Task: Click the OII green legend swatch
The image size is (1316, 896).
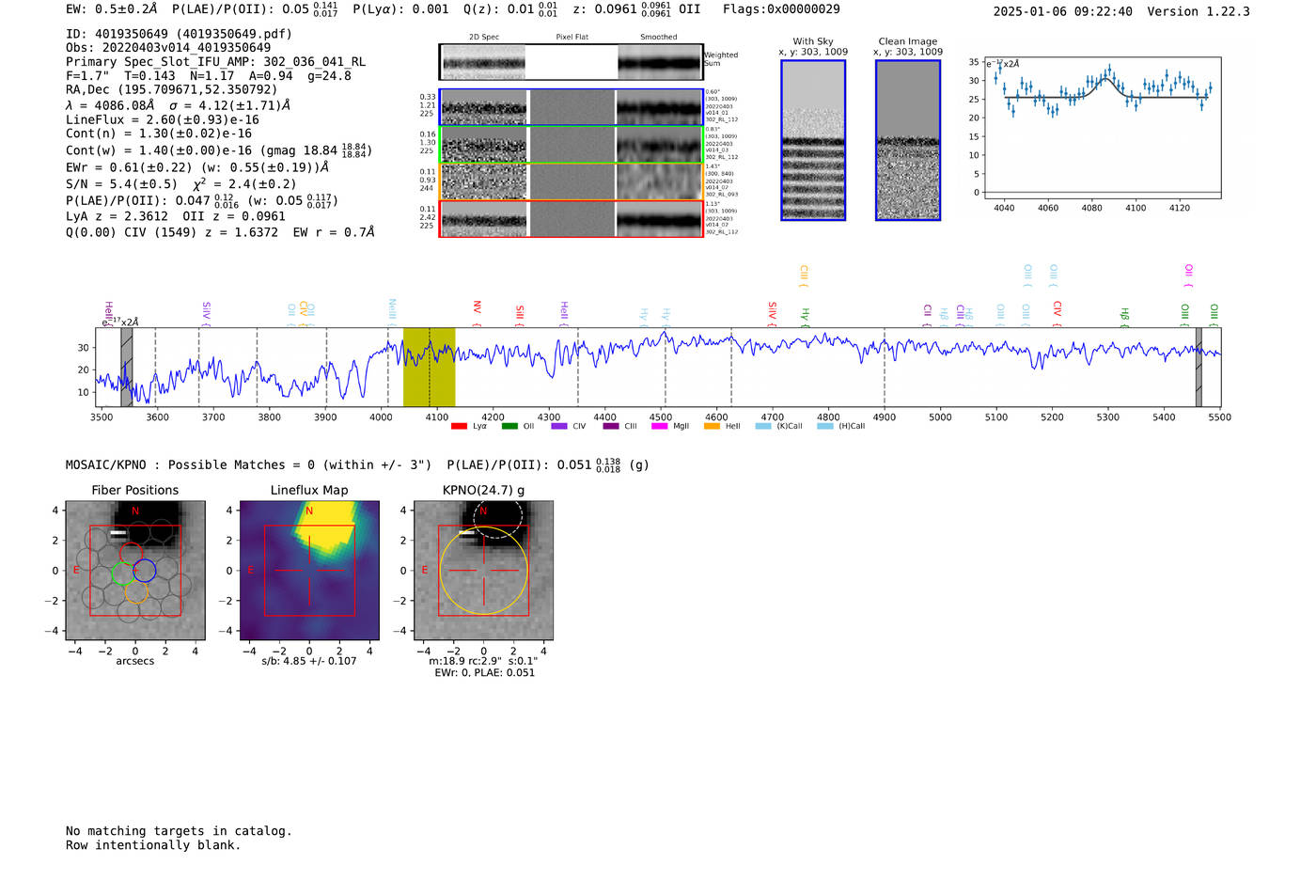Action: coord(509,427)
